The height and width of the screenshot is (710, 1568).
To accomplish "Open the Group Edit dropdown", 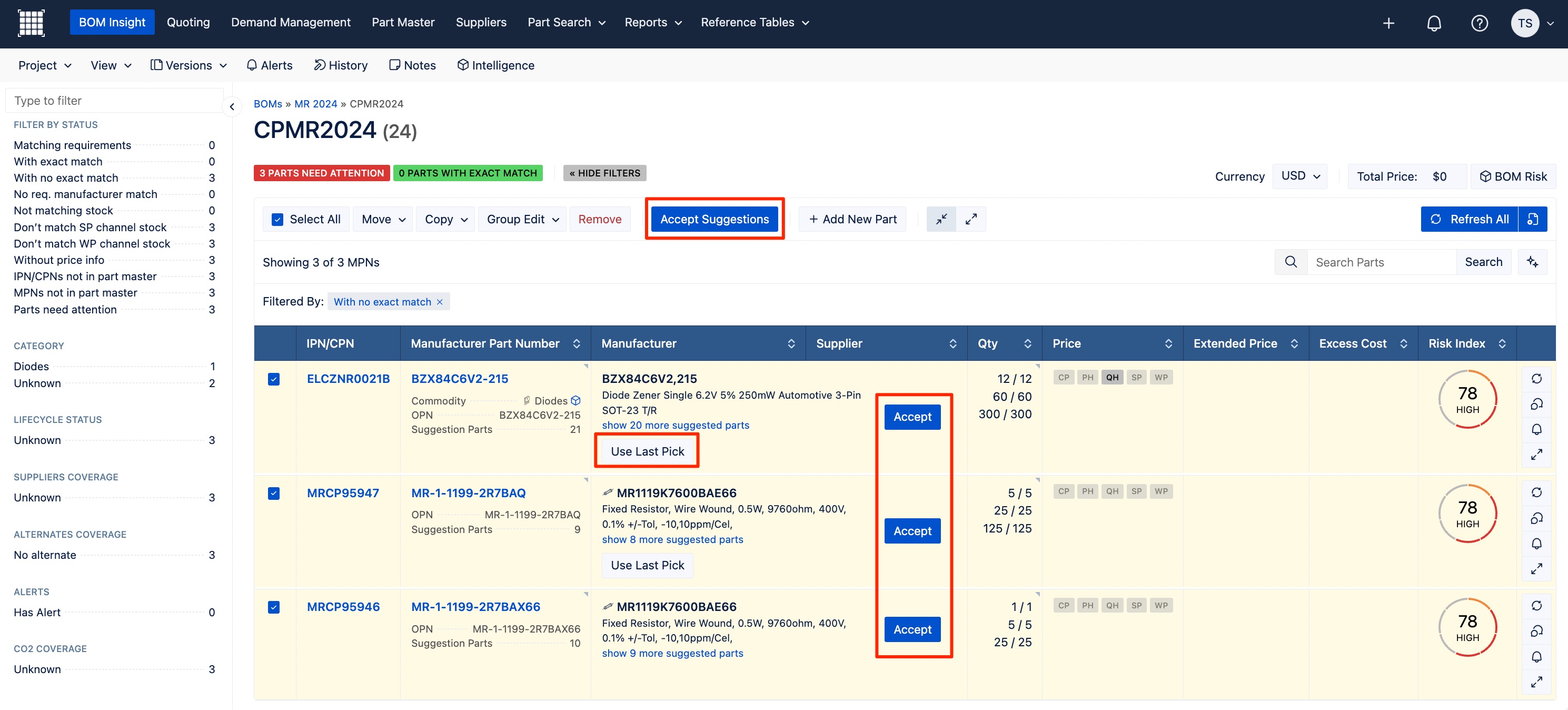I will point(522,220).
